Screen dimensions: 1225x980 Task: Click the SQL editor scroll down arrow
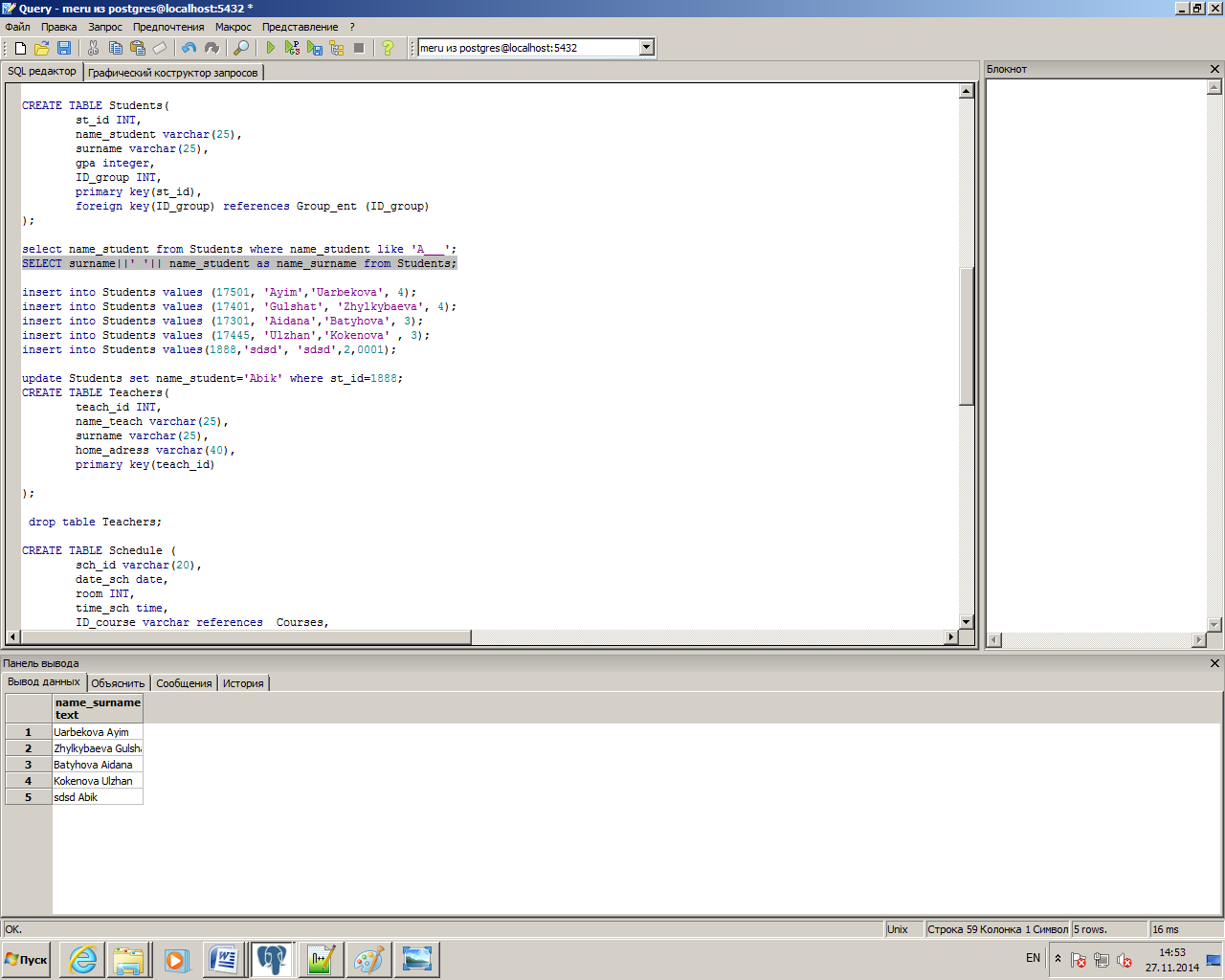point(967,622)
